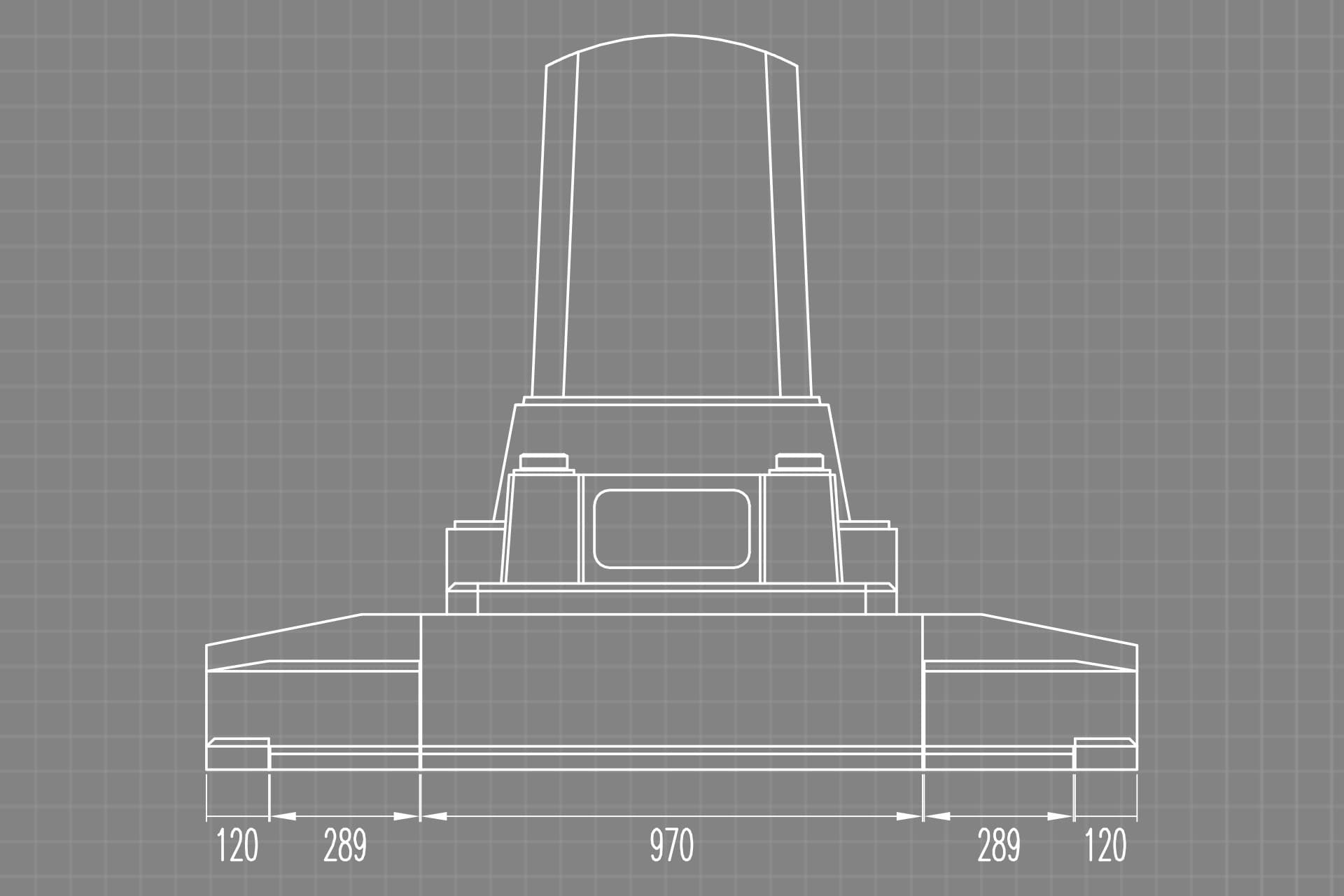This screenshot has width=1344, height=896.
Task: Select the left-side 120 dimension value
Action: 237,845
